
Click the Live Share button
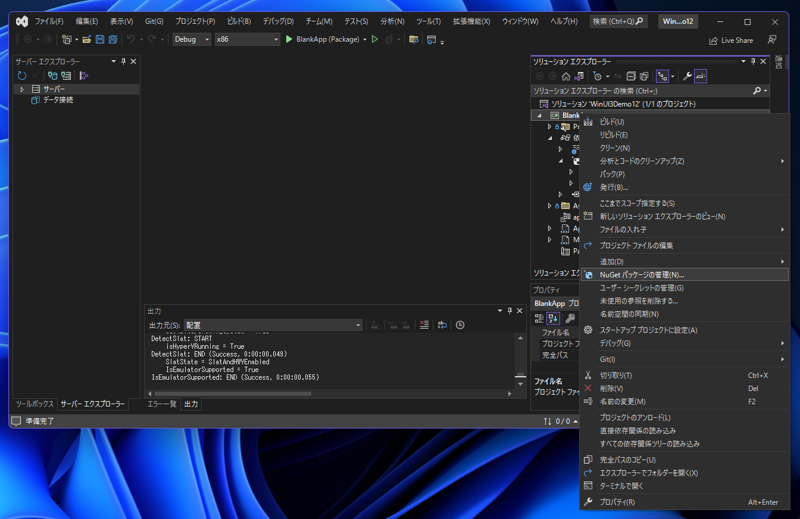pos(731,40)
